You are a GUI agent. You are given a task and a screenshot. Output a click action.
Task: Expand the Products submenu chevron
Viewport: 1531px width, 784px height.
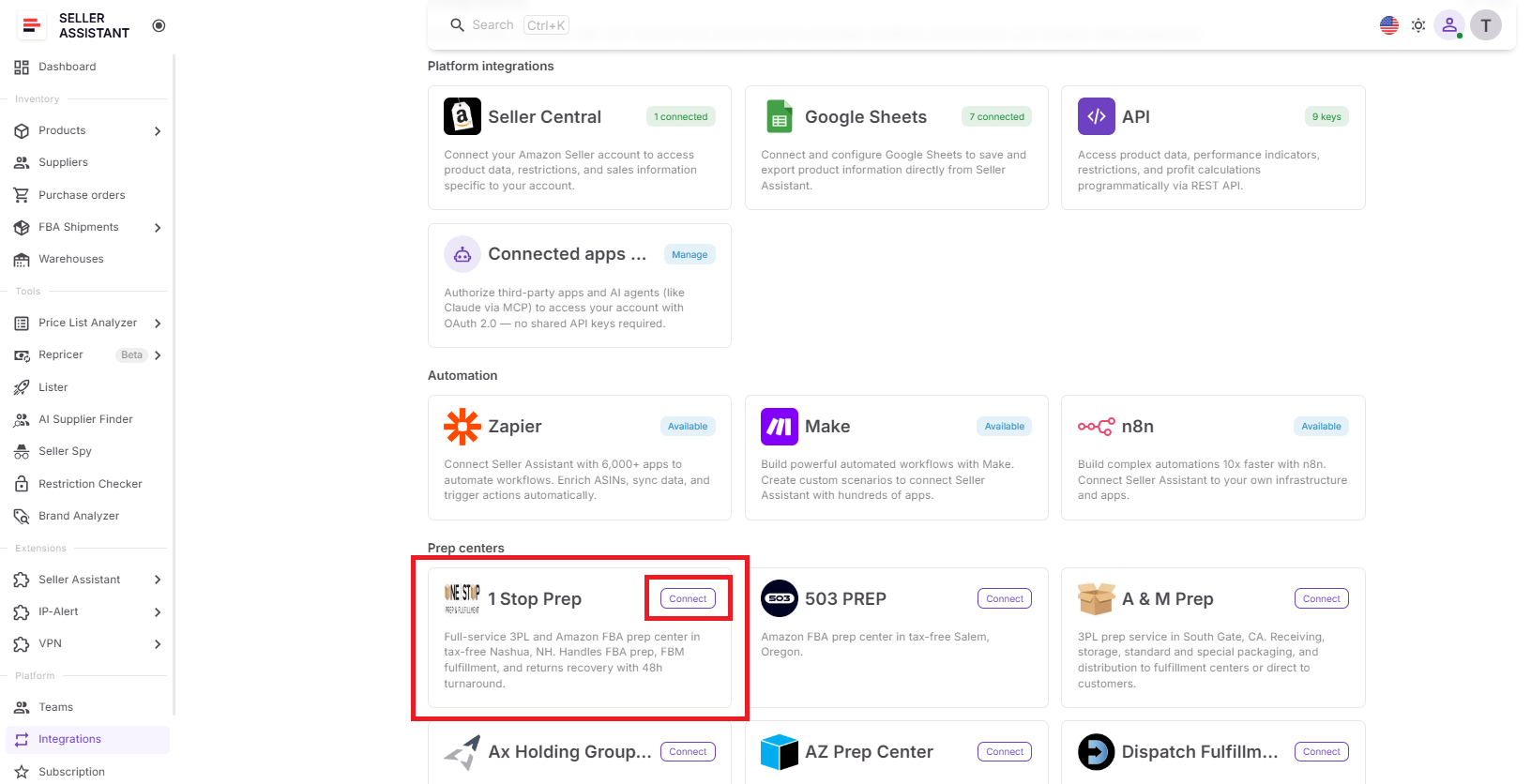(158, 131)
